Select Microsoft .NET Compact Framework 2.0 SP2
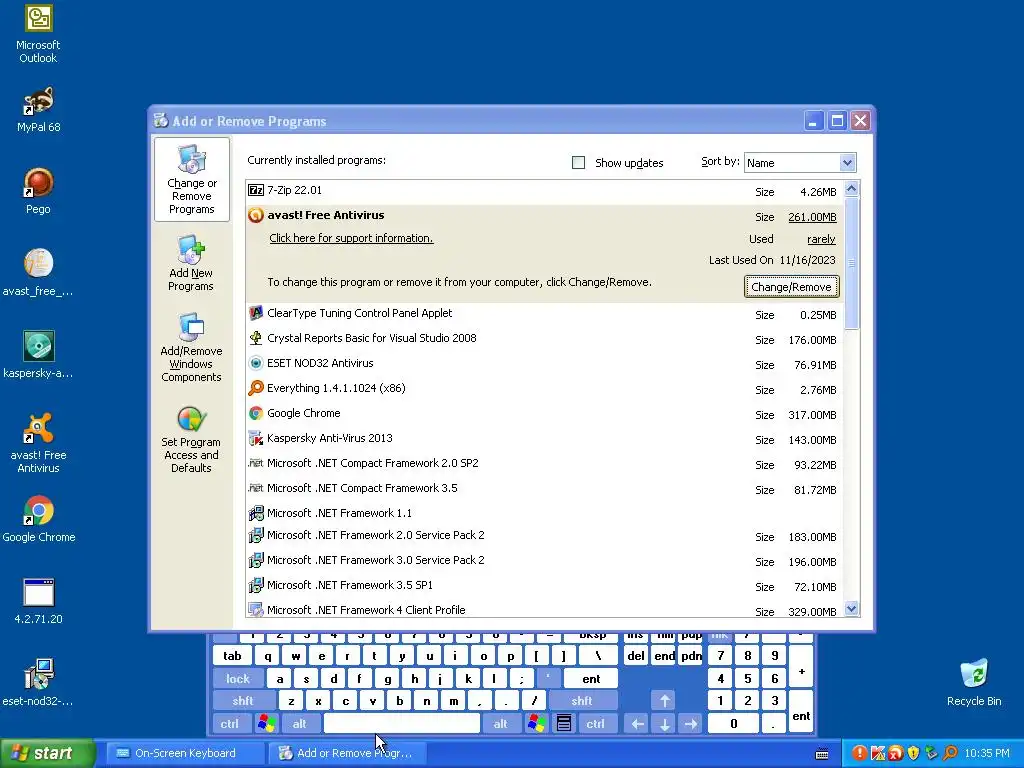 coord(544,464)
